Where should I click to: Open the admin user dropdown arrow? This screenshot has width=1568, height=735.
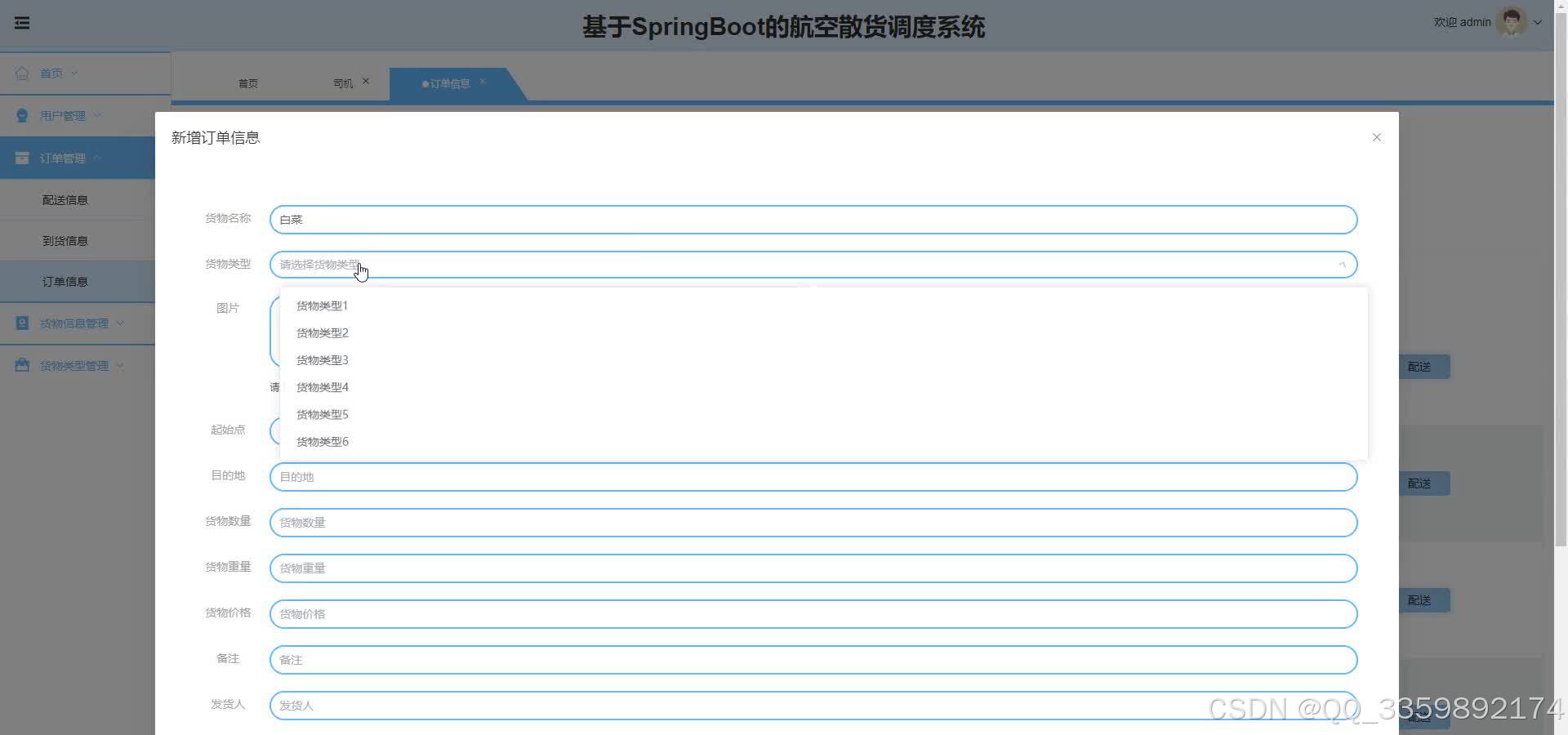click(x=1538, y=23)
